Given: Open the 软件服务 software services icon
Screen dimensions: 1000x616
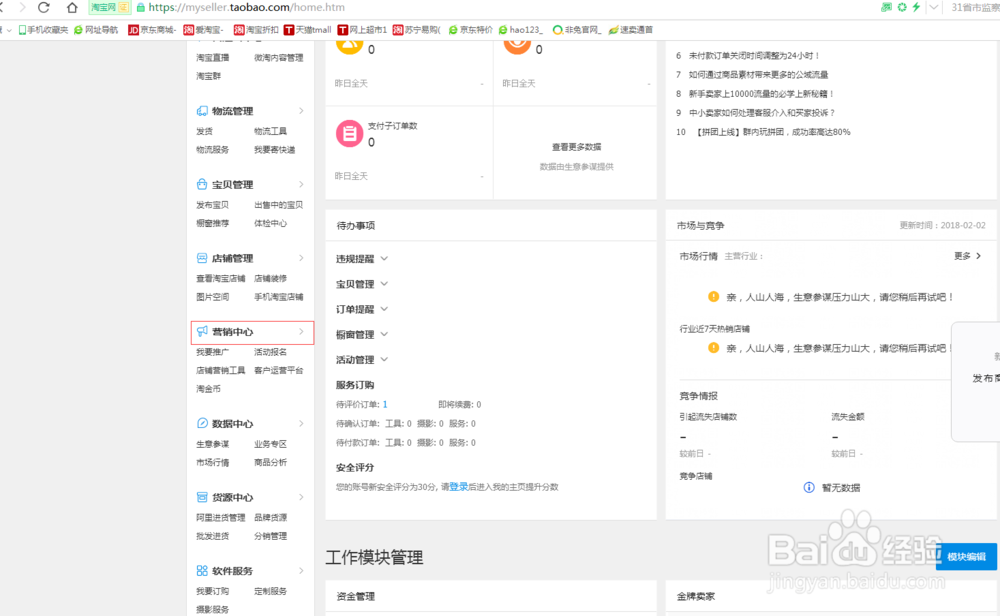Looking at the screenshot, I should coord(201,570).
